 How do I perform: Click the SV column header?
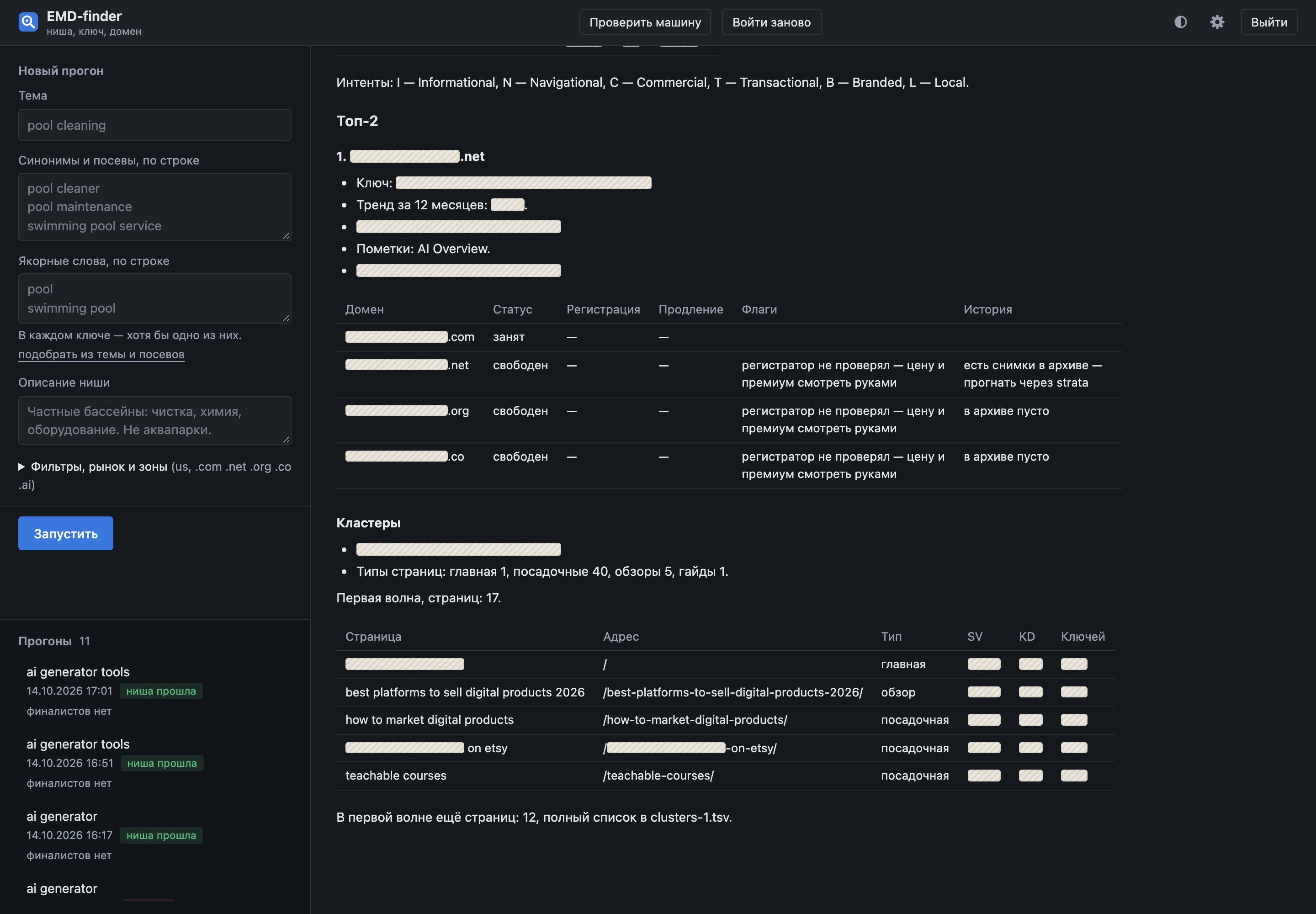coord(975,637)
